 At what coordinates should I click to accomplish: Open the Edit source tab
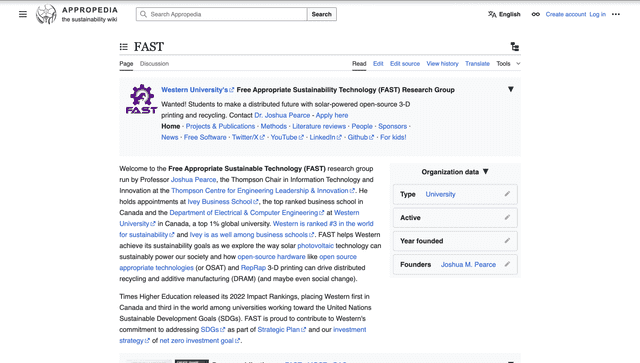405,64
